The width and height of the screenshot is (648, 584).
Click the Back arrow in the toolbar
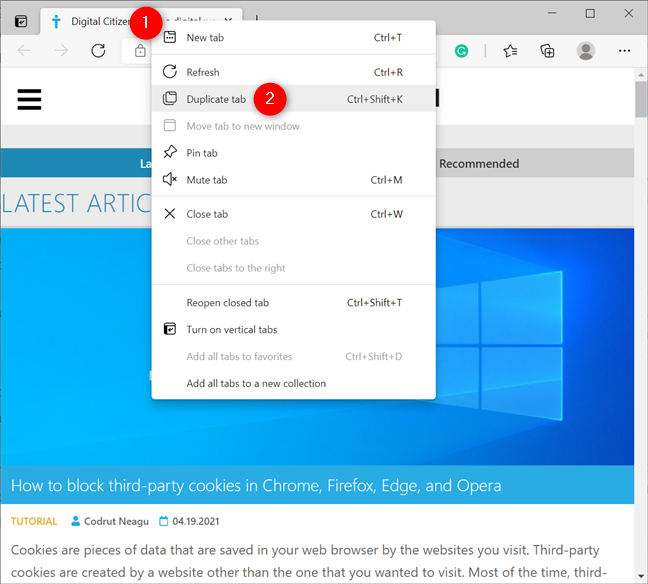(x=24, y=51)
